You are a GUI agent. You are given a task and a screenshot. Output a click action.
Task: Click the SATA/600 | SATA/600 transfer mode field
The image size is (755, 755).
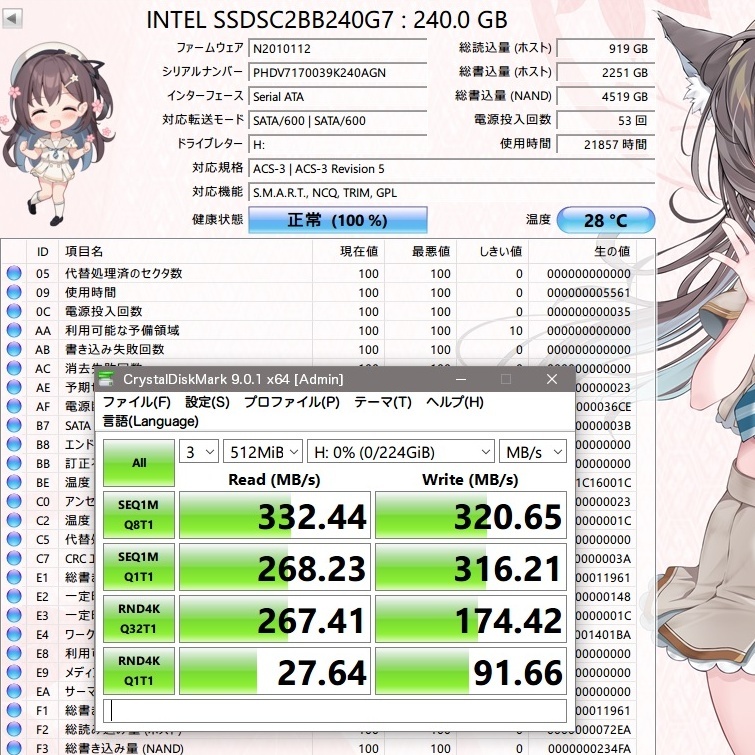pos(338,120)
